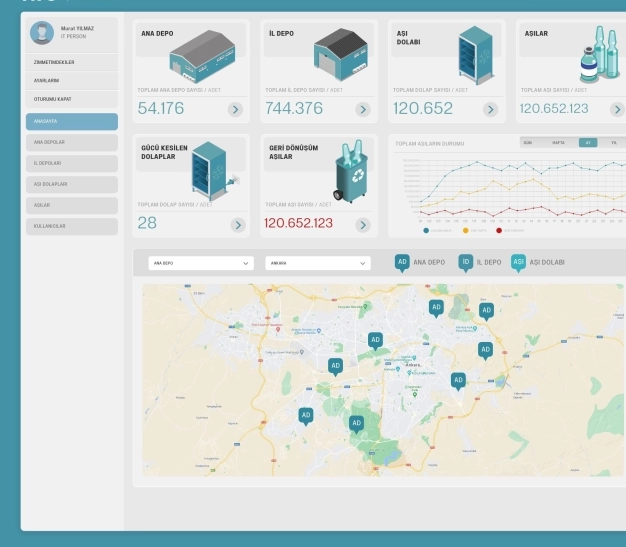Click the blue legend dot below chart

coord(426,230)
